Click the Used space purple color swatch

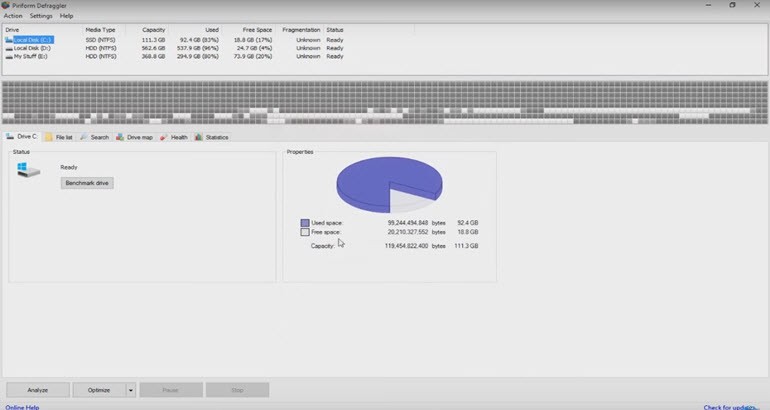click(305, 222)
